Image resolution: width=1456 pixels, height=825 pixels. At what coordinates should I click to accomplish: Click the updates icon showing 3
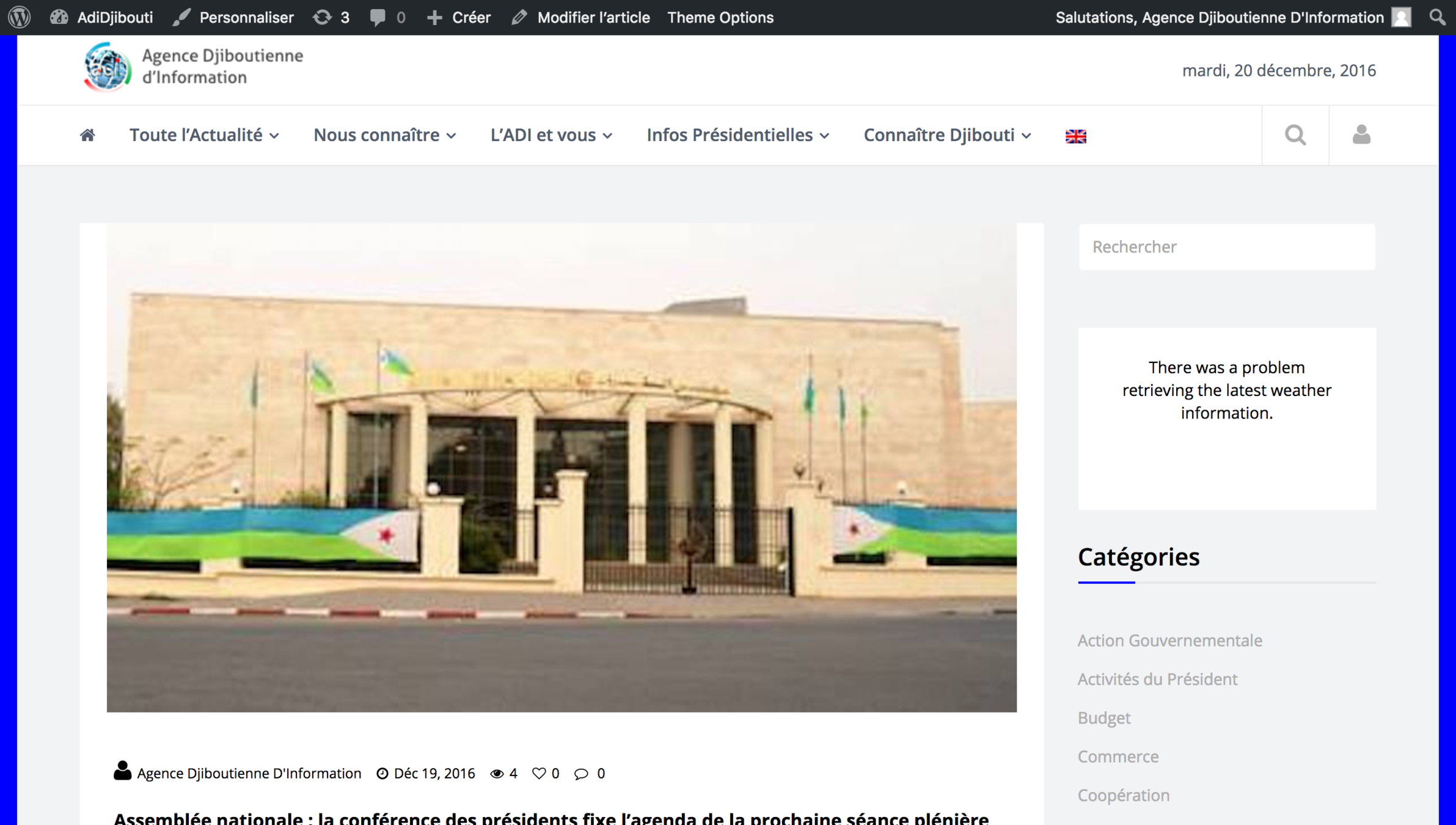click(x=331, y=17)
